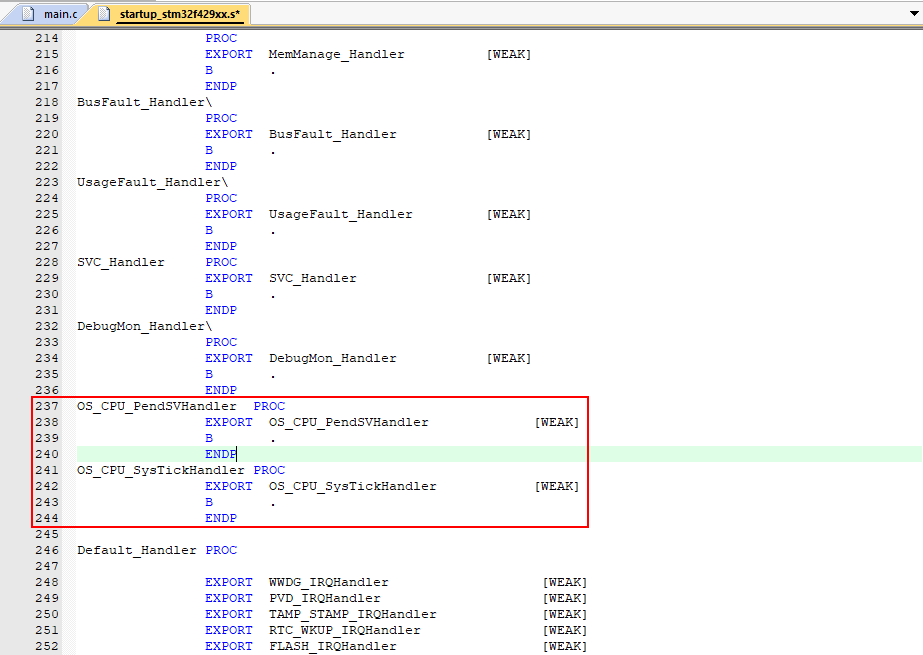Image resolution: width=923 pixels, height=655 pixels.
Task: Click UsageFault_Handler after EXPORT on line 225
Action: [341, 214]
